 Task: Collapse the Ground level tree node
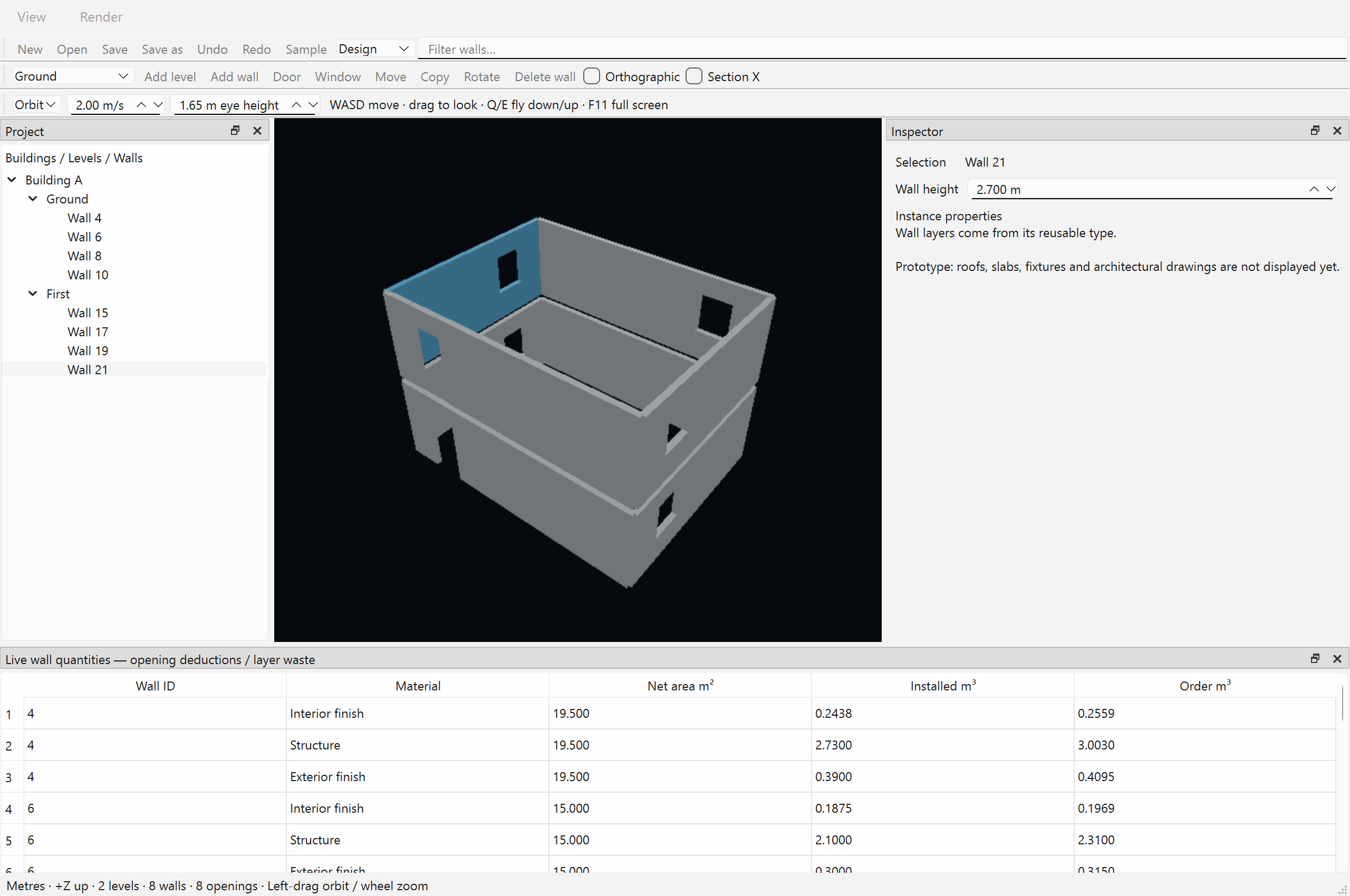click(33, 199)
